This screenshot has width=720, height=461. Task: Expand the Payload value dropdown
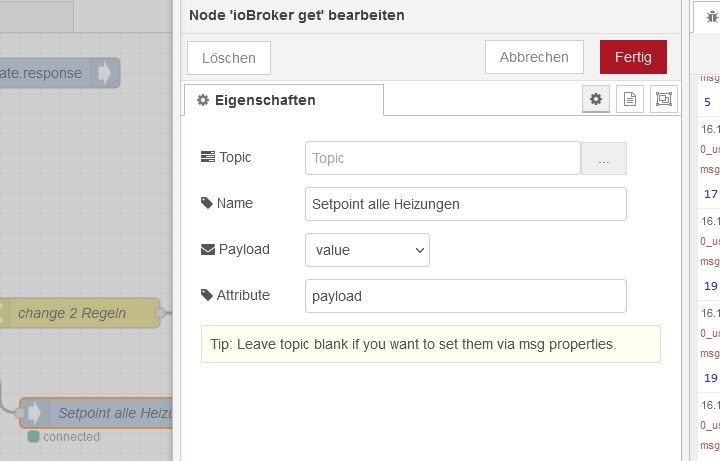(367, 250)
